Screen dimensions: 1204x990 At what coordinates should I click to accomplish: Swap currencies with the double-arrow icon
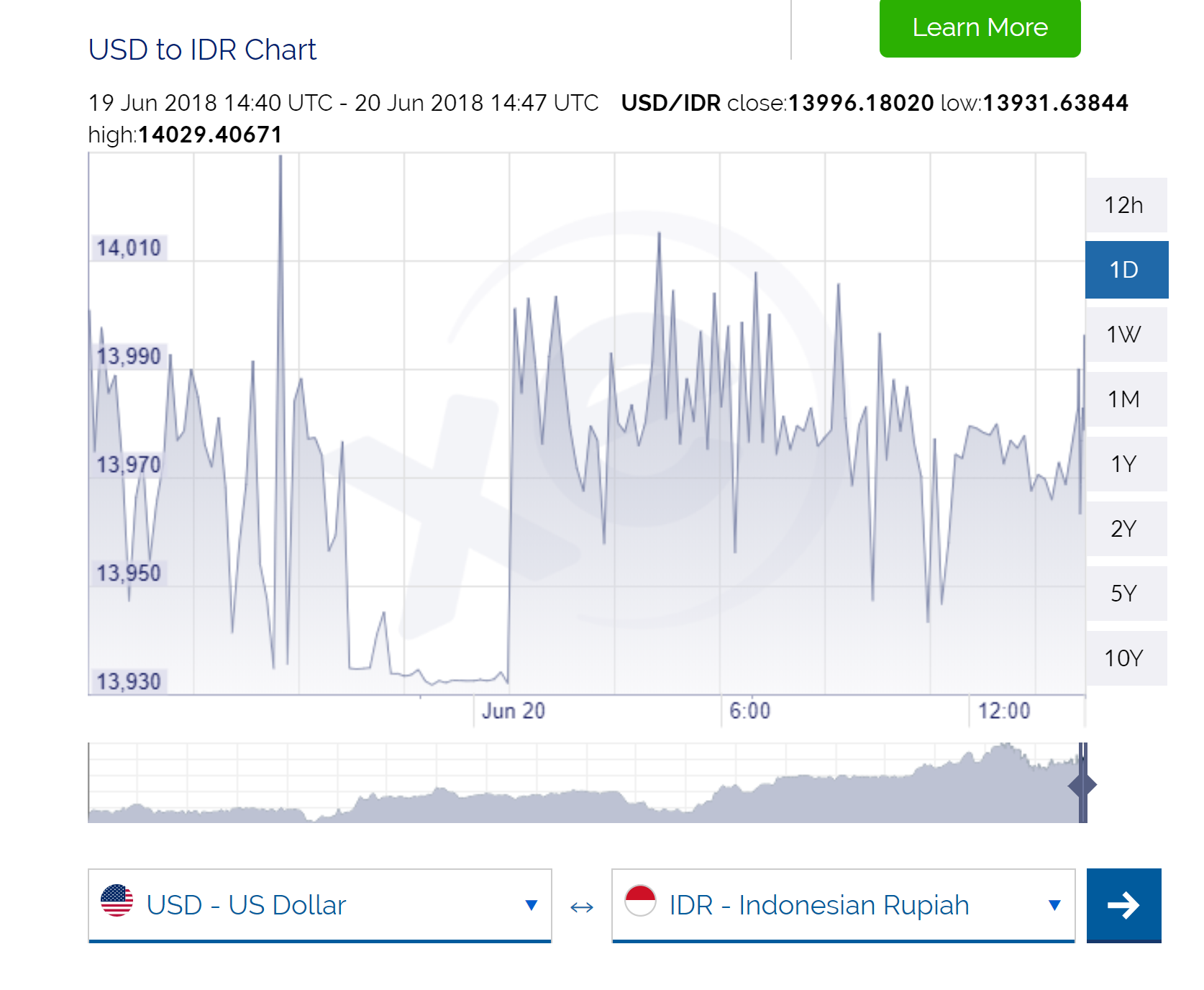click(581, 907)
